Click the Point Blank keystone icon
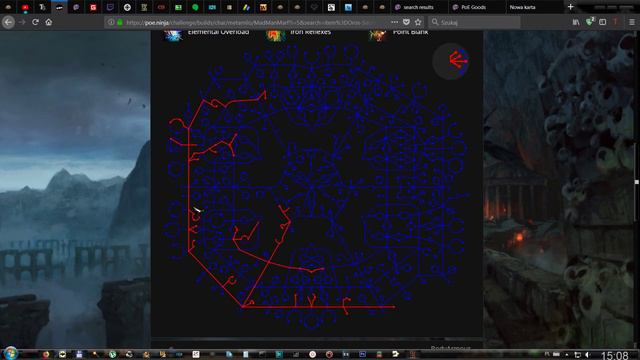 [378, 36]
